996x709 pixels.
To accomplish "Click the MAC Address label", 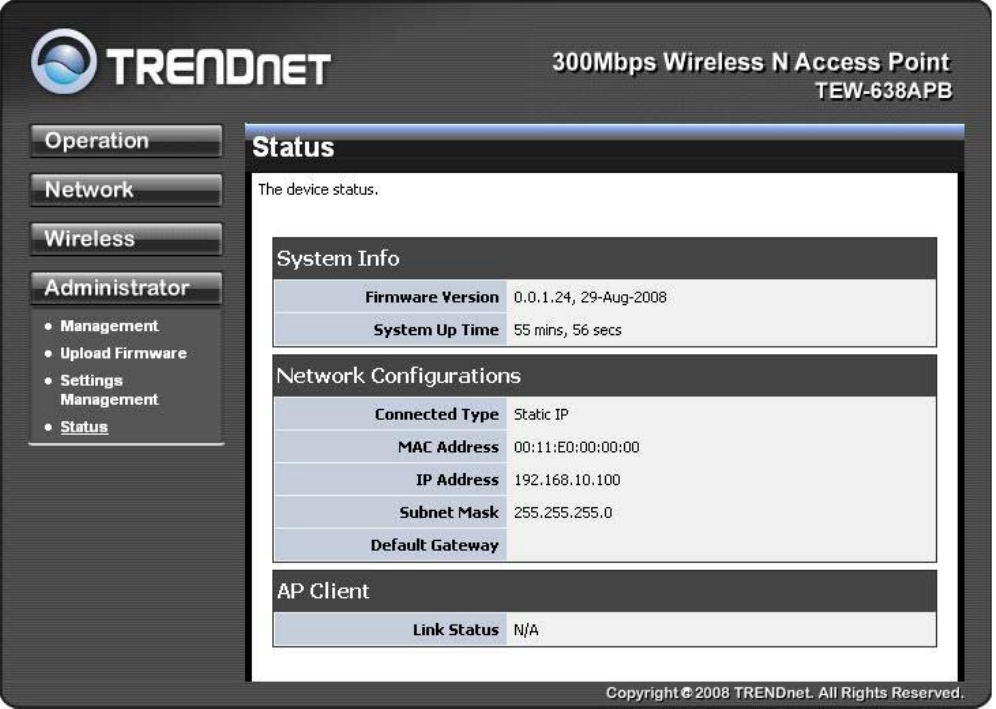I will pyautogui.click(x=448, y=447).
